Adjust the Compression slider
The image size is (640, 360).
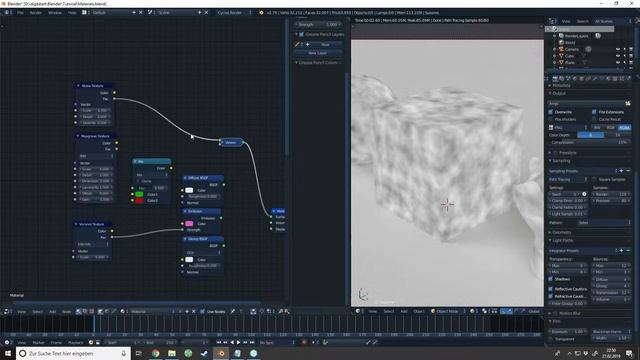pyautogui.click(x=589, y=143)
